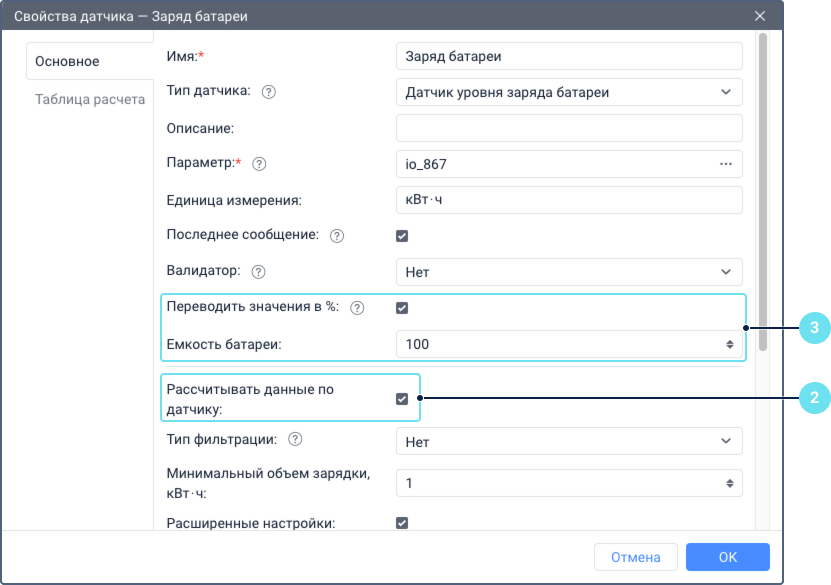831x585 pixels.
Task: Open parameter selector via three-dots icon
Action: click(726, 163)
